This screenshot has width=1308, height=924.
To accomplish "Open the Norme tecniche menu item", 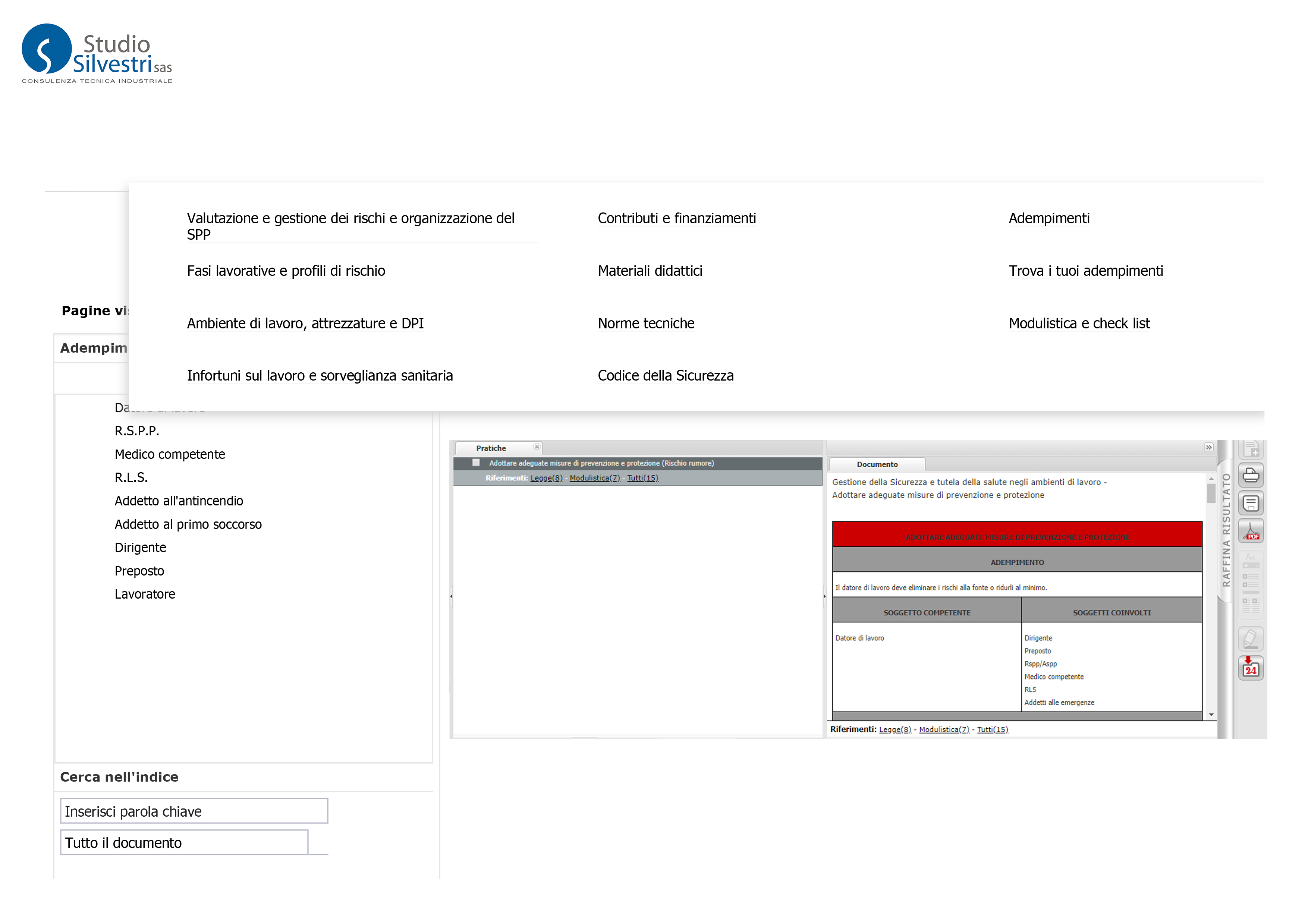I will point(645,324).
